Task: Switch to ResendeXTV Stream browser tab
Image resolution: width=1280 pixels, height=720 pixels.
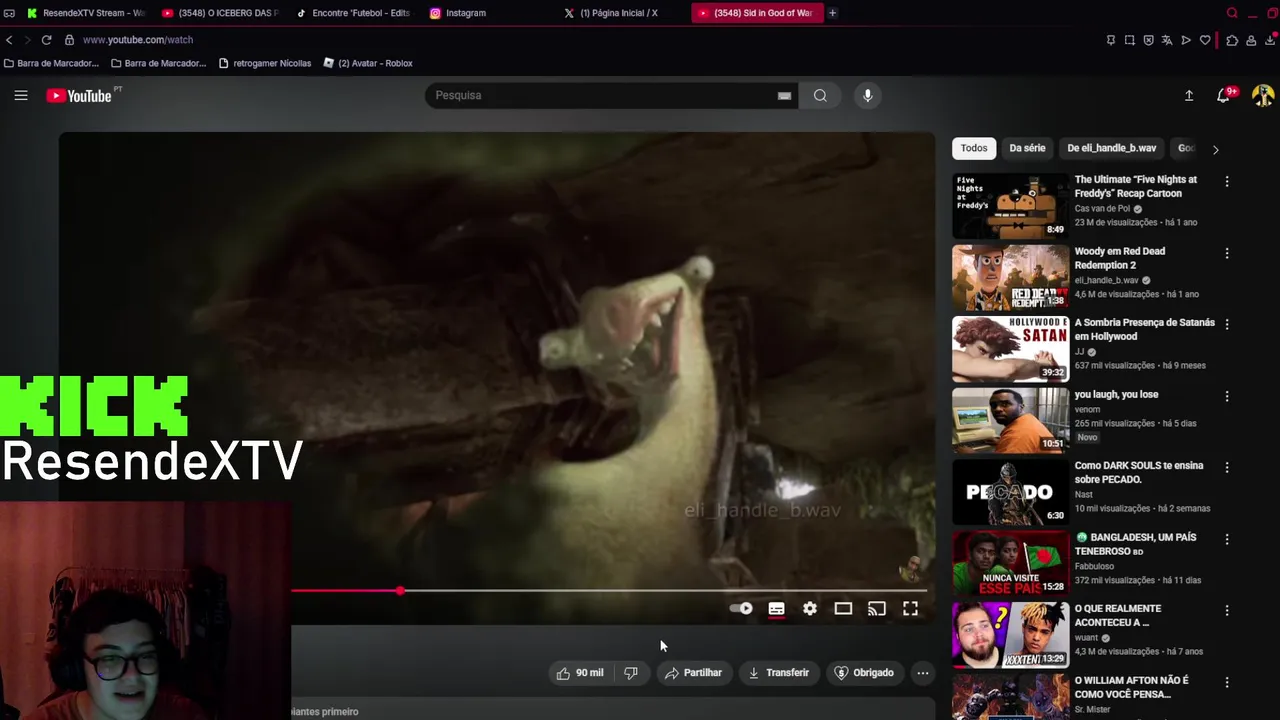Action: click(x=85, y=13)
